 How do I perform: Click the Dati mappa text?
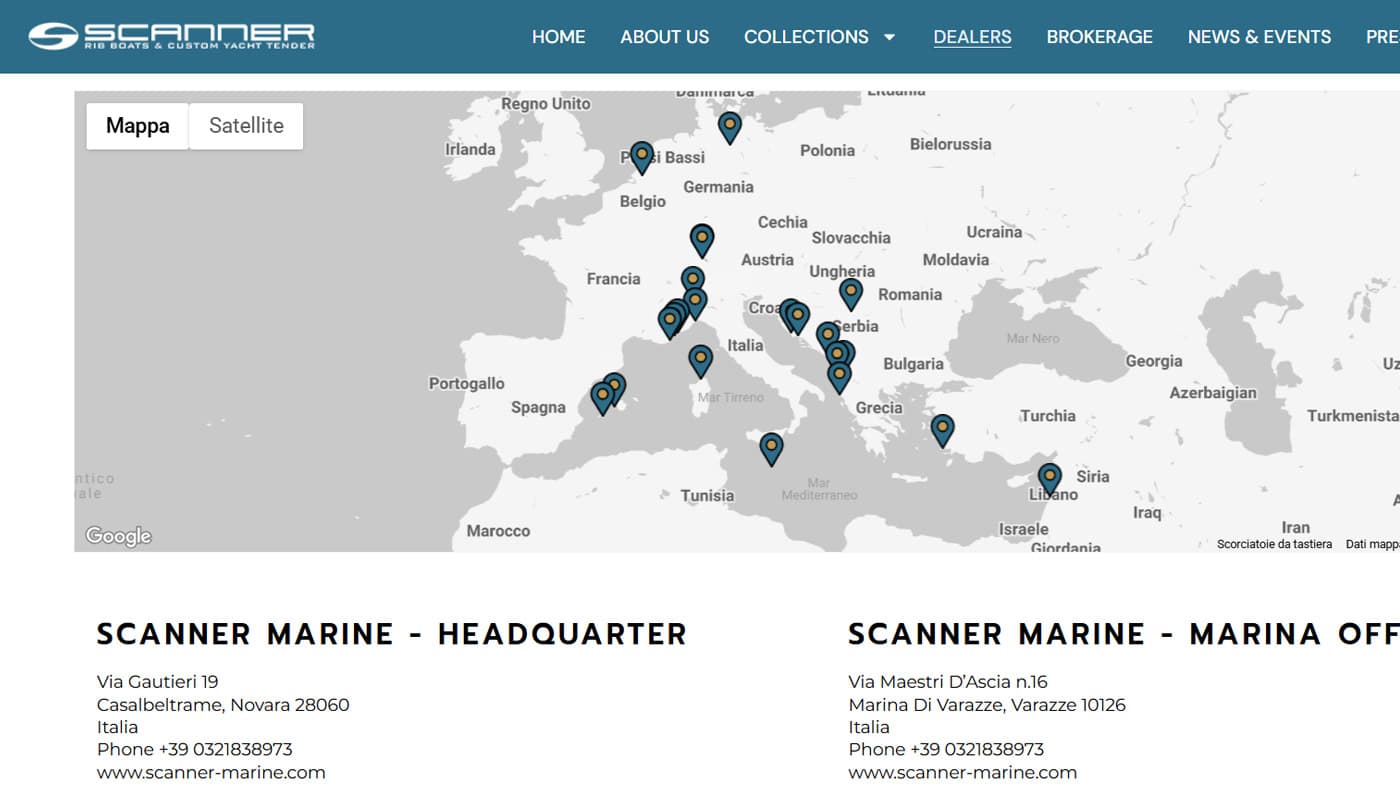[x=1370, y=544]
